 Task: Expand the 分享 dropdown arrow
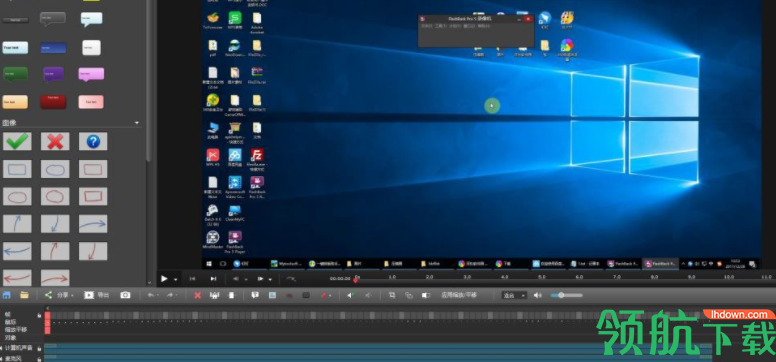72,296
